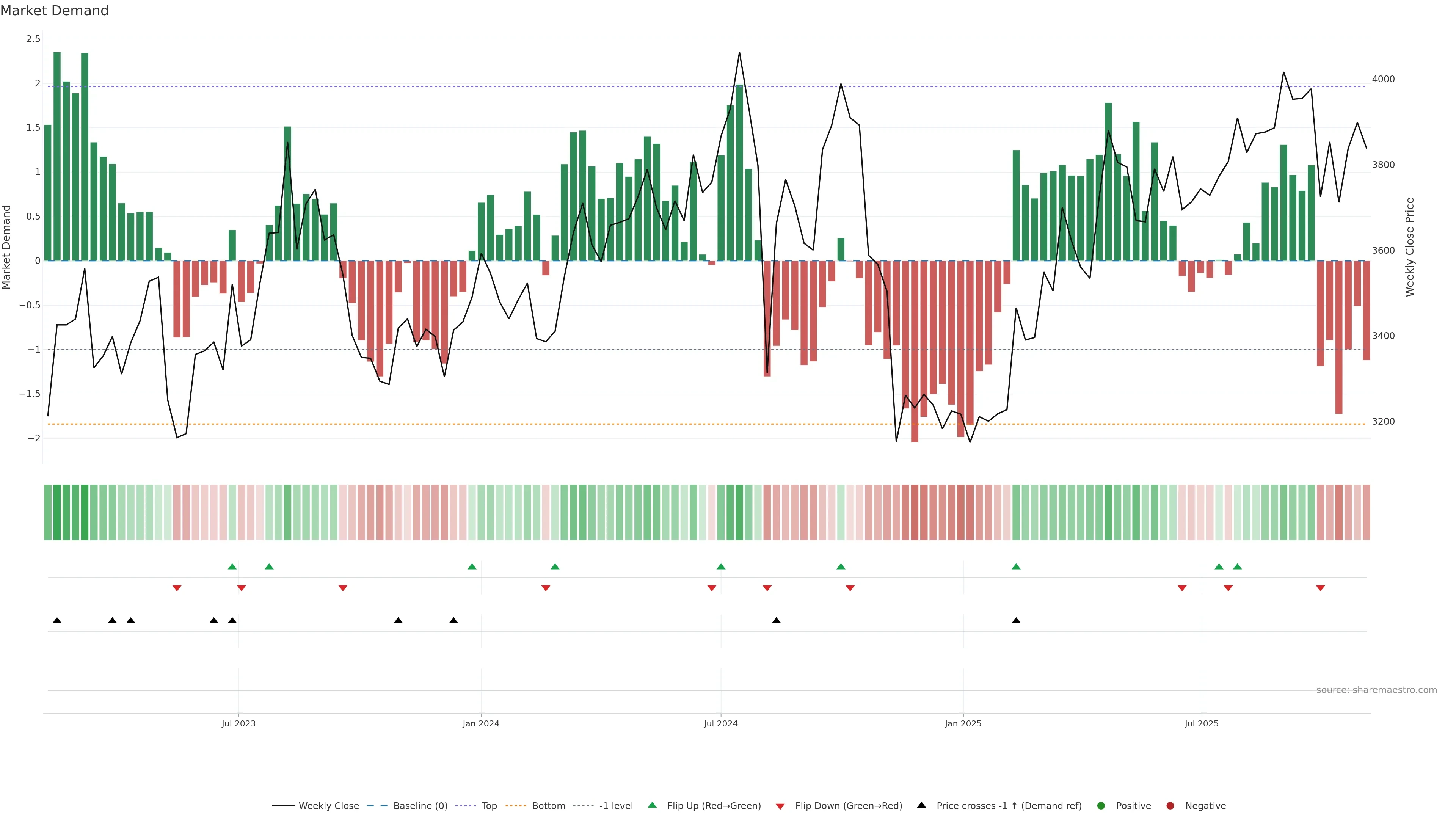
Task: Click price-cross marker after Jan 2025
Action: point(1016,621)
